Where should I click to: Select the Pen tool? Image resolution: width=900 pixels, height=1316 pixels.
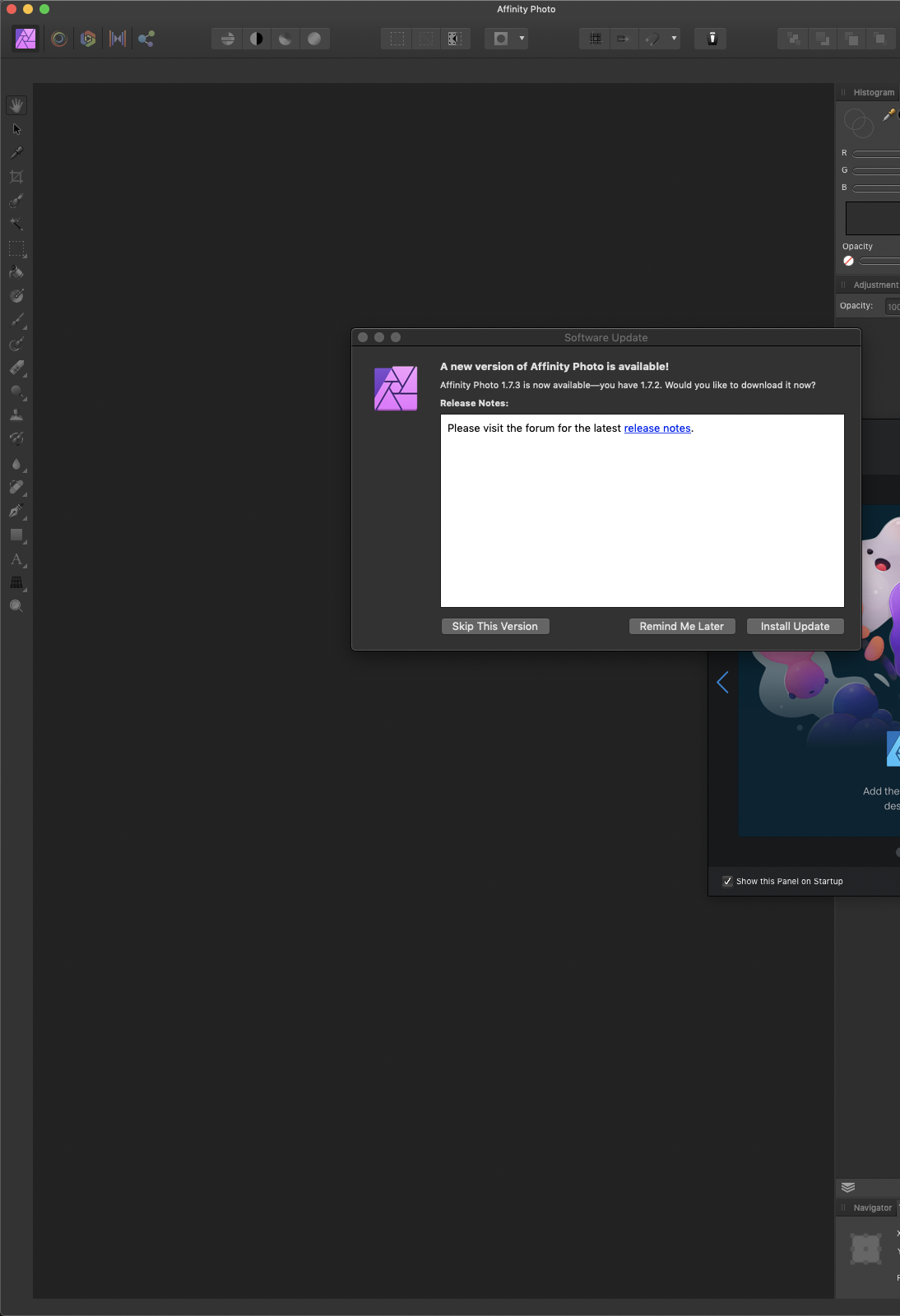pyautogui.click(x=16, y=512)
